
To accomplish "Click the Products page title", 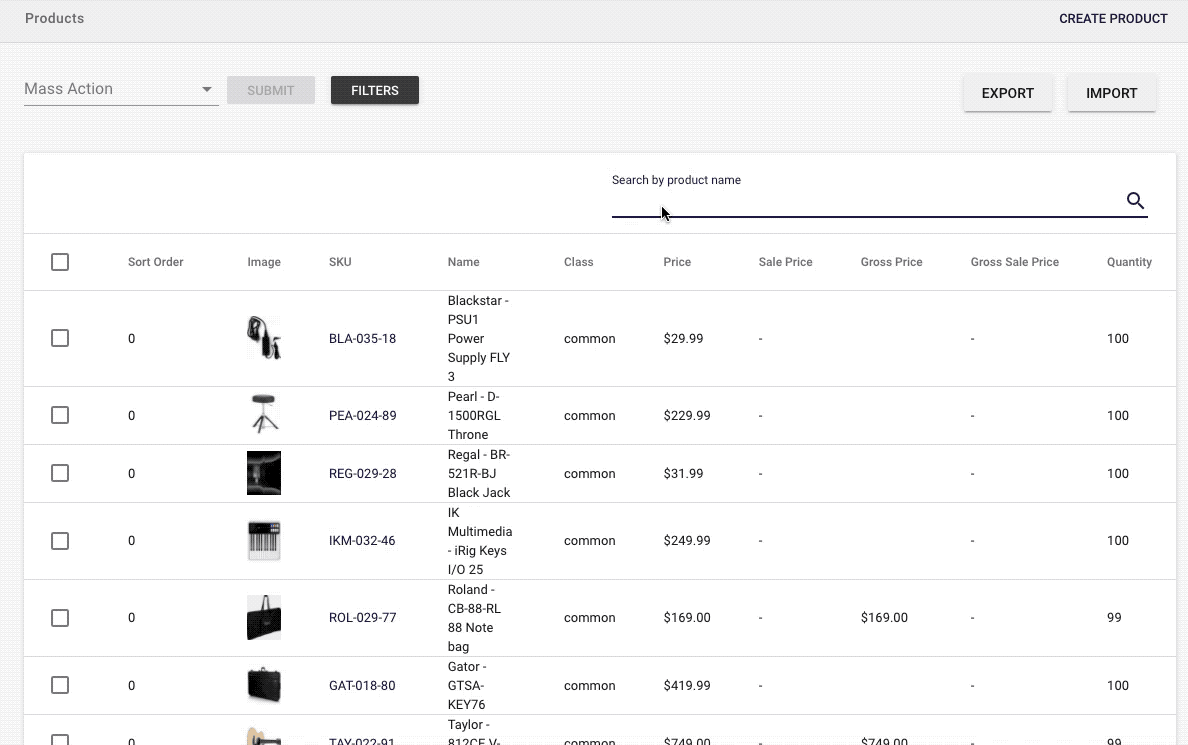I will (55, 18).
